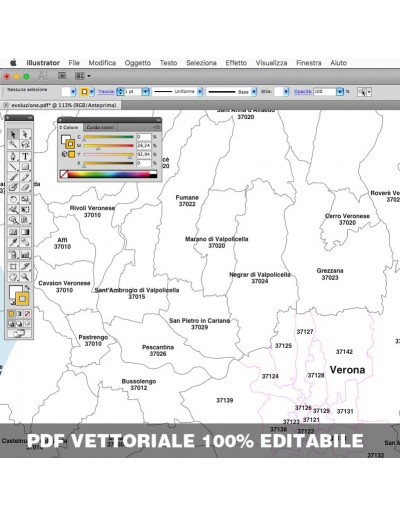Select the Mesh tool

coord(13,232)
